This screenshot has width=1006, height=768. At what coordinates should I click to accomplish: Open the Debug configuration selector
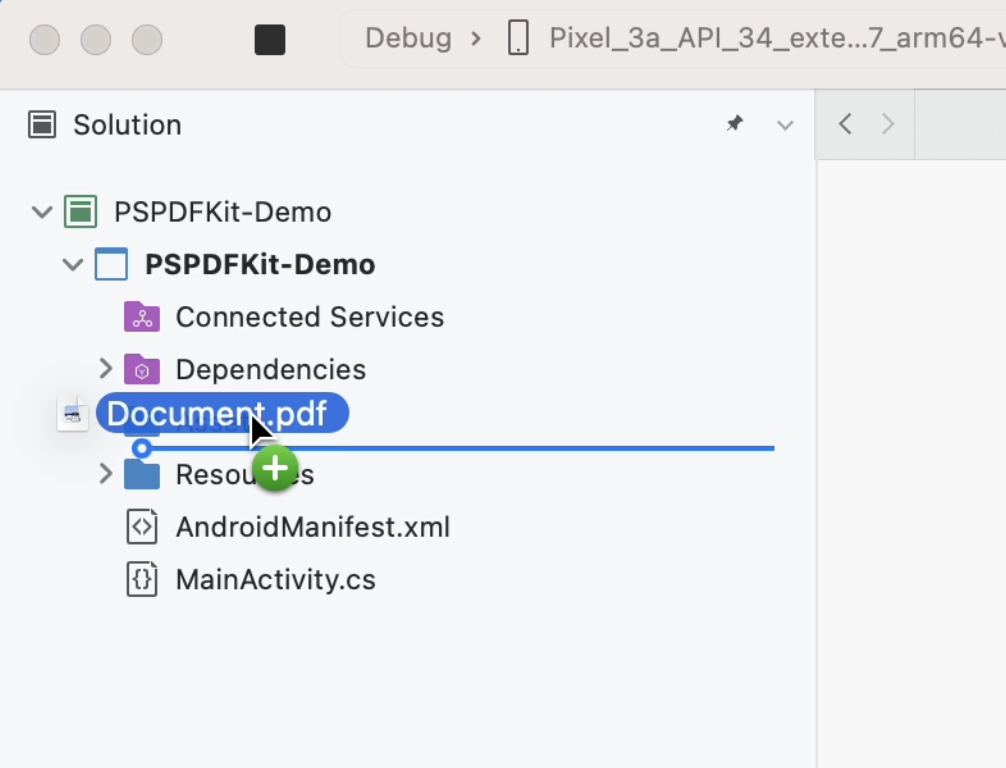408,38
